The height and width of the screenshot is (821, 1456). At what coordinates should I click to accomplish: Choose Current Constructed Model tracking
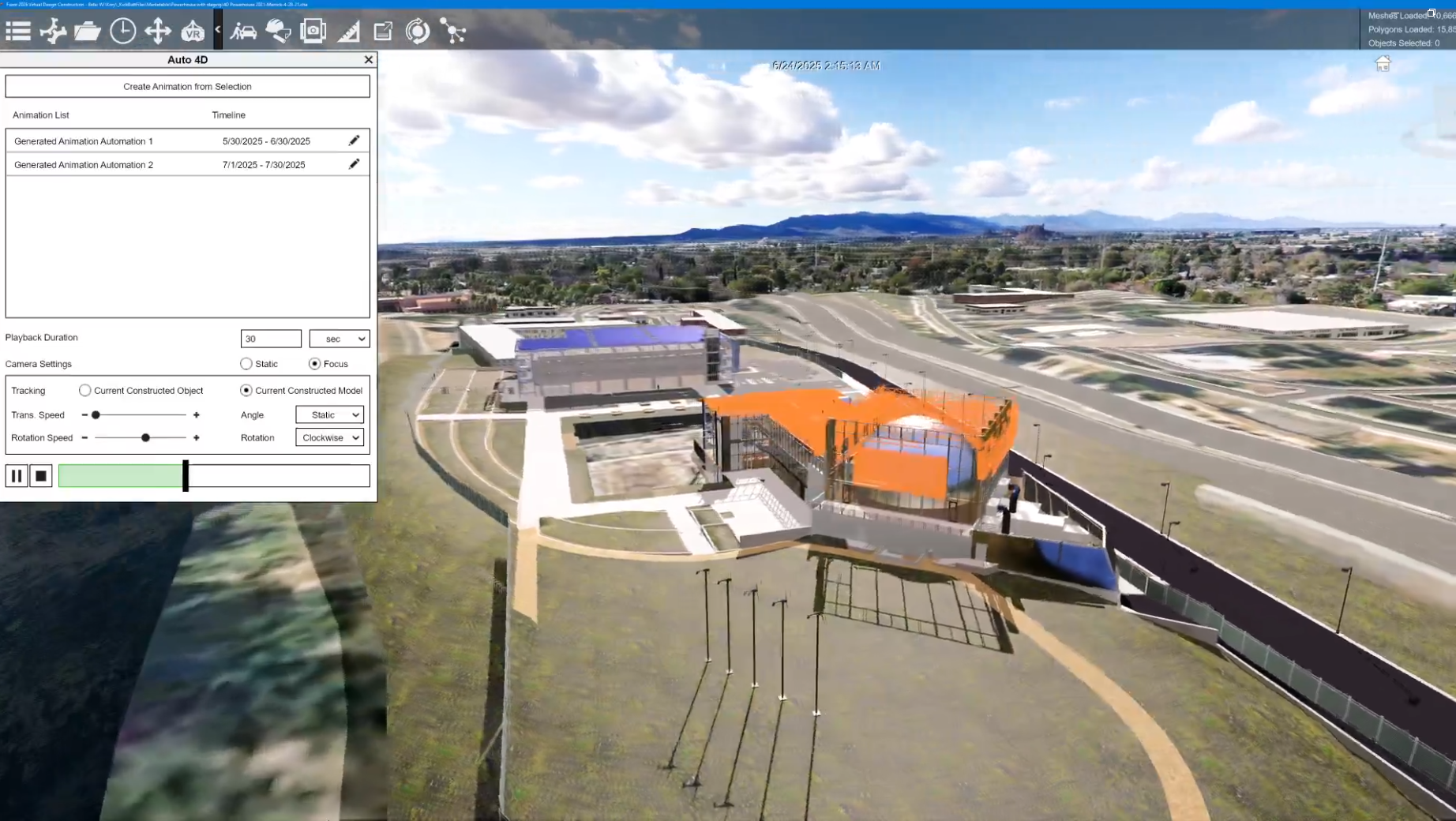[246, 391]
